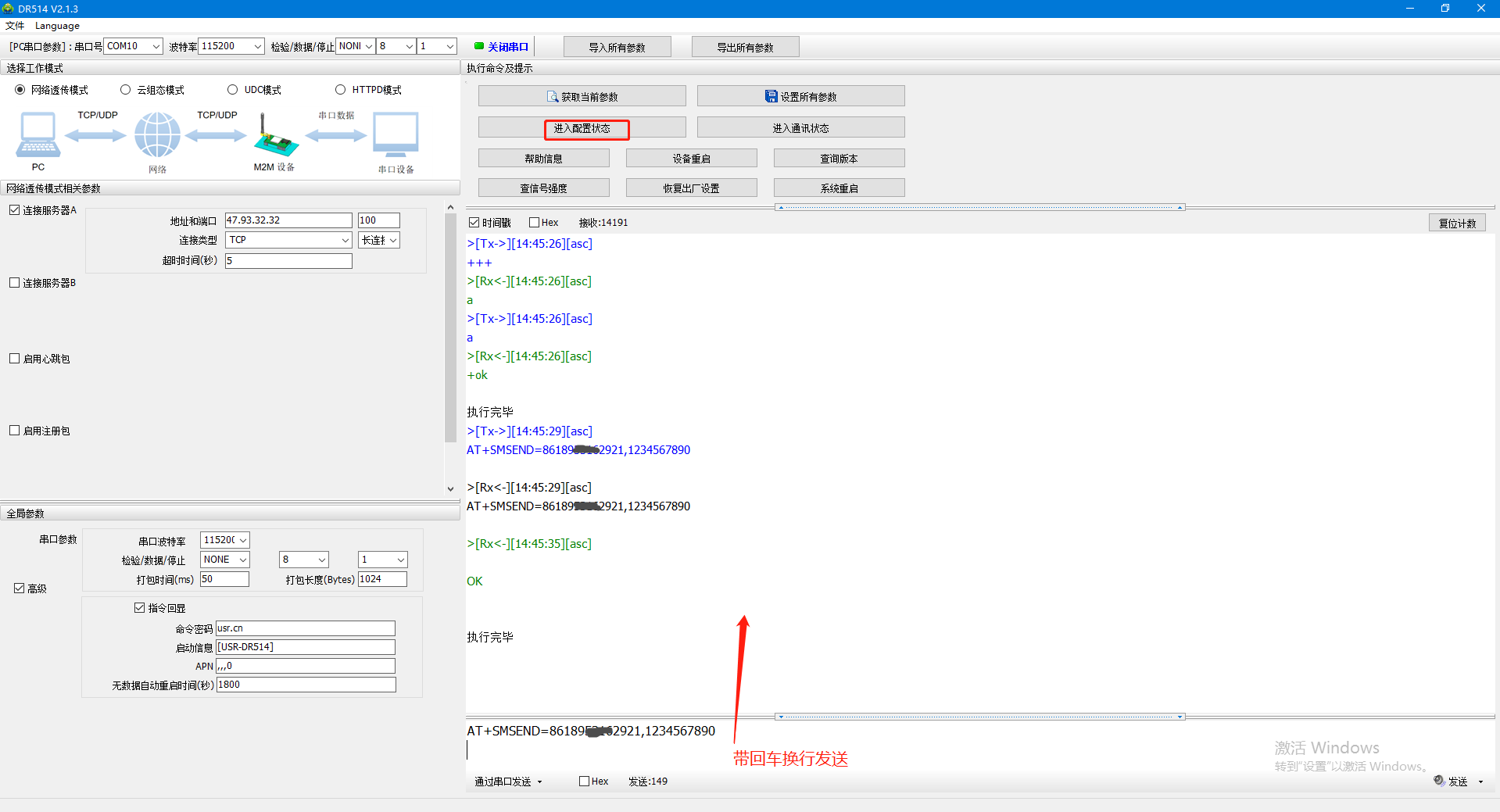Enable 启用心跳包 checkbox
1500x812 pixels.
[x=15, y=359]
